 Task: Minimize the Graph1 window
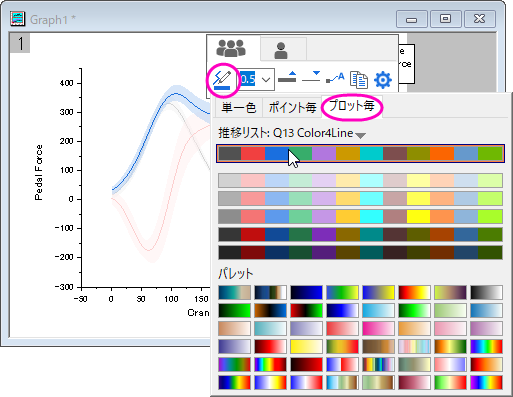coord(411,19)
